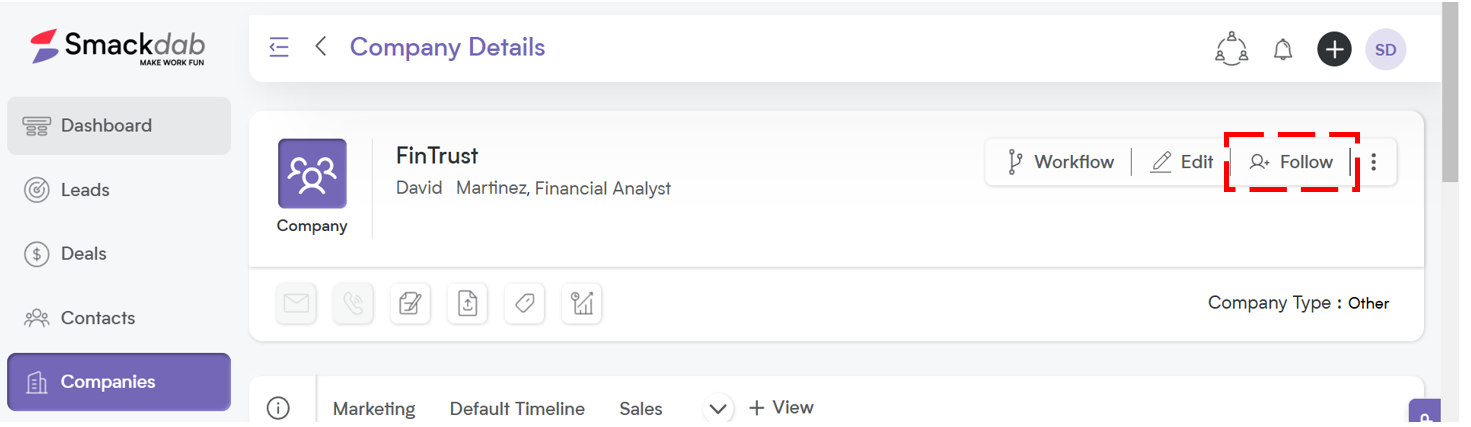The height and width of the screenshot is (427, 1471).
Task: Click the info circle icon
Action: [279, 408]
